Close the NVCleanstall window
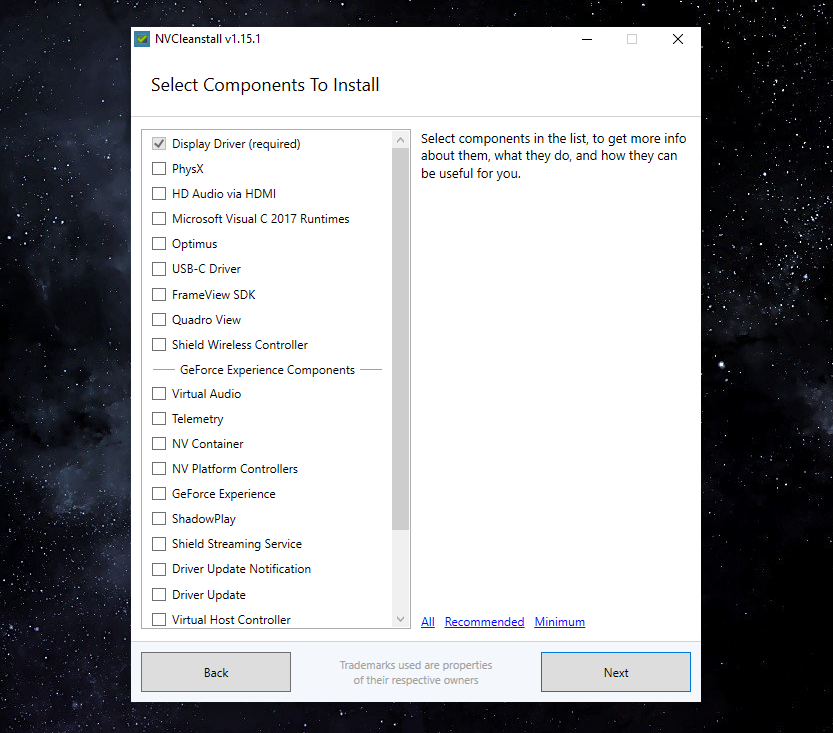The width and height of the screenshot is (833, 733). [678, 39]
